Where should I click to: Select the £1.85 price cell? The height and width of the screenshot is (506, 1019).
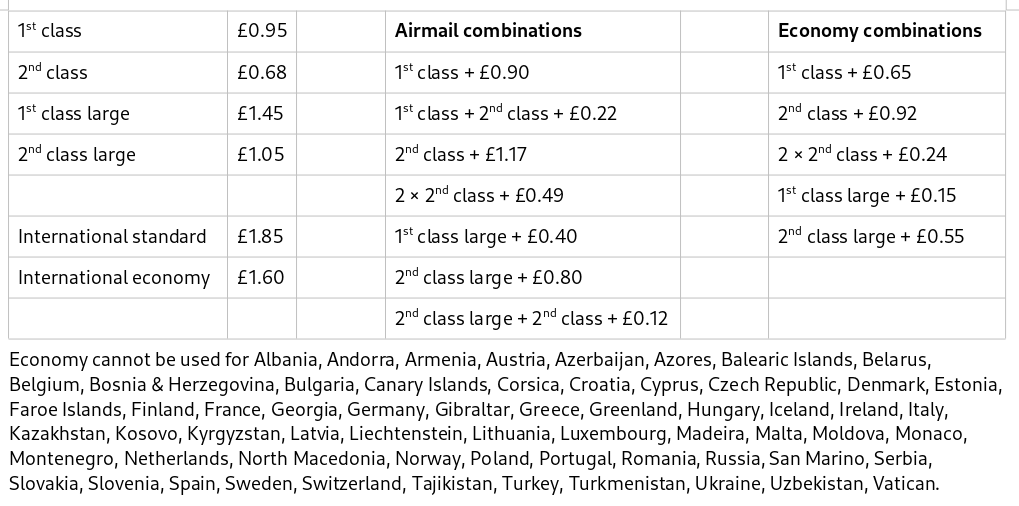click(260, 236)
